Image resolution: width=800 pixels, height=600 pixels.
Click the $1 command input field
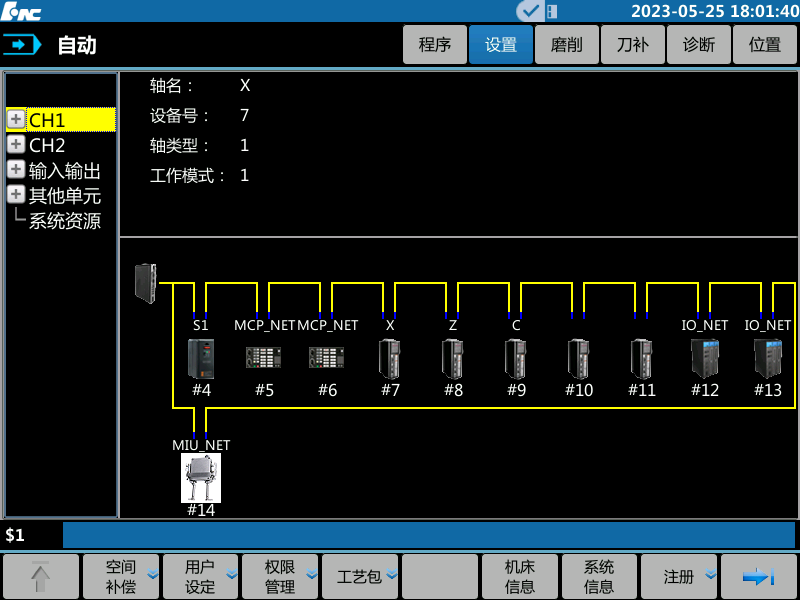pyautogui.click(x=428, y=535)
